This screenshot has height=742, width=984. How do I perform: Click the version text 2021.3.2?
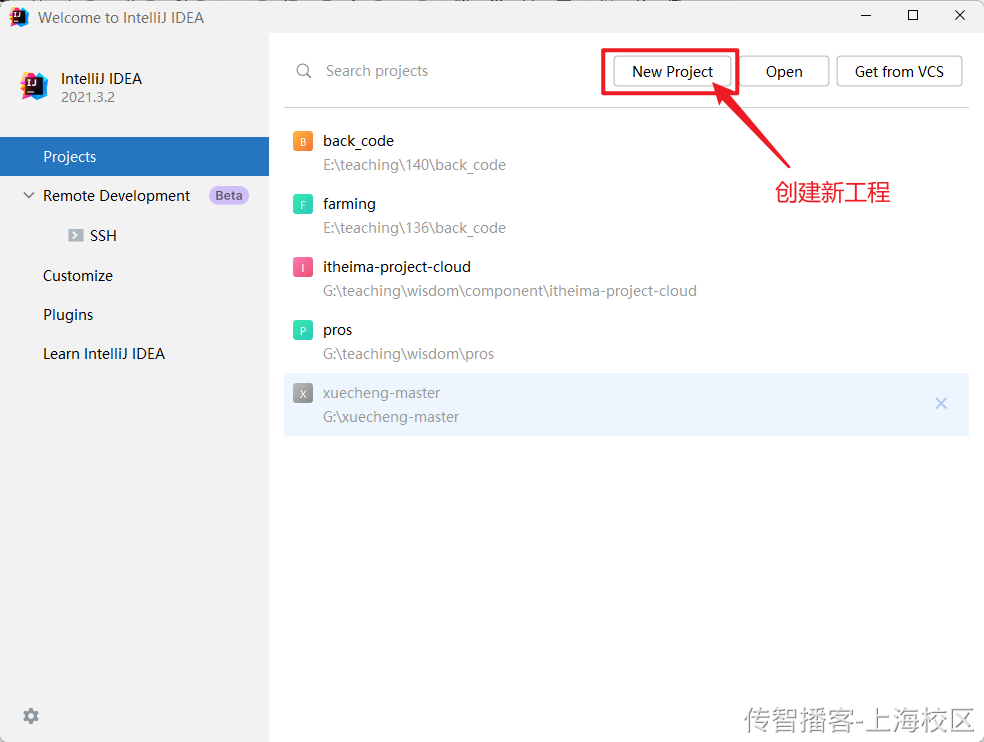tap(88, 97)
